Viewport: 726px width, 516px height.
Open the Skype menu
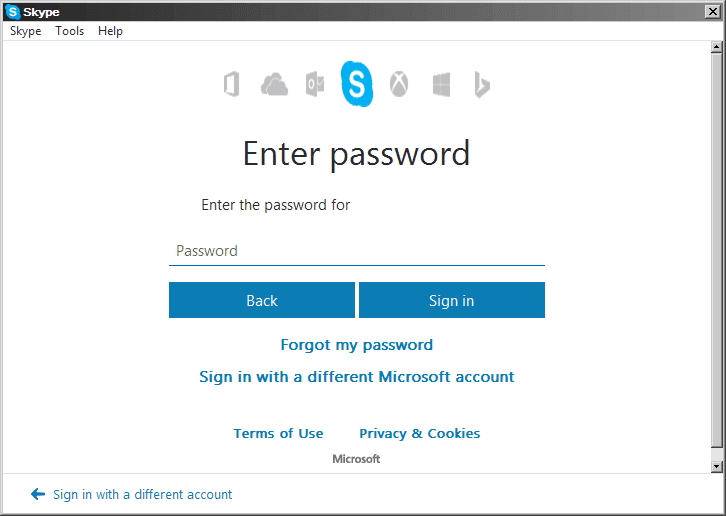(x=25, y=31)
